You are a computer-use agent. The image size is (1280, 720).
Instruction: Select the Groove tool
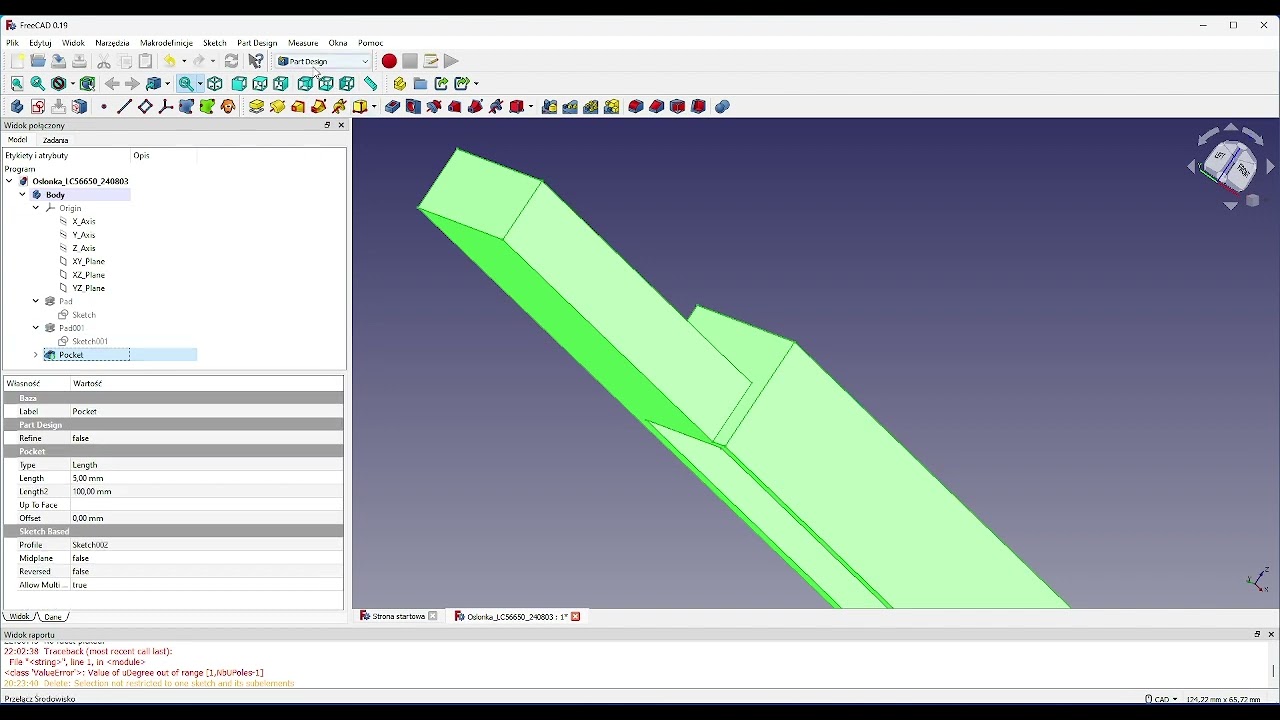(x=435, y=107)
